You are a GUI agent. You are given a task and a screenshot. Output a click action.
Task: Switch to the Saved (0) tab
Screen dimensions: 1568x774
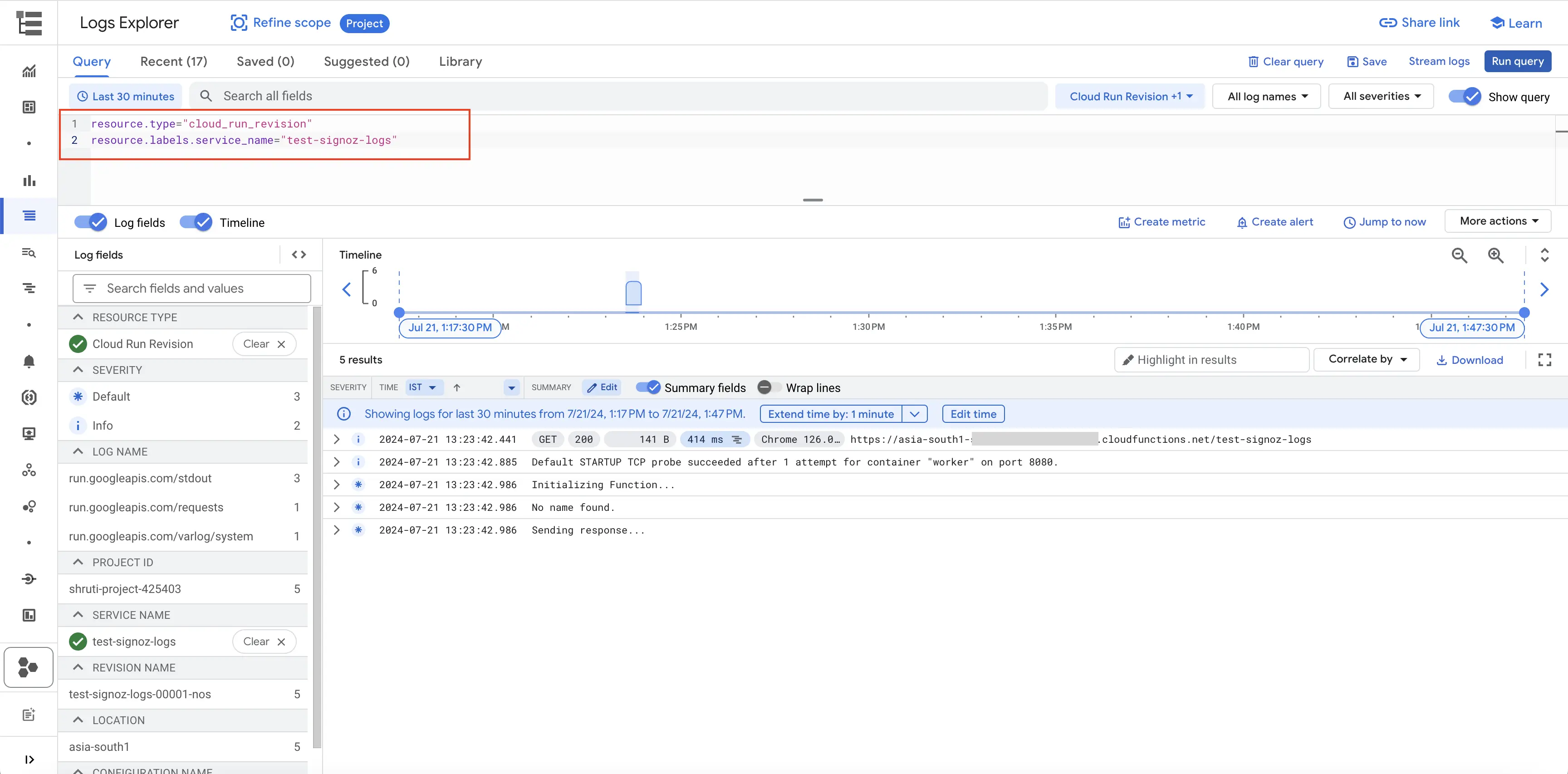265,61
